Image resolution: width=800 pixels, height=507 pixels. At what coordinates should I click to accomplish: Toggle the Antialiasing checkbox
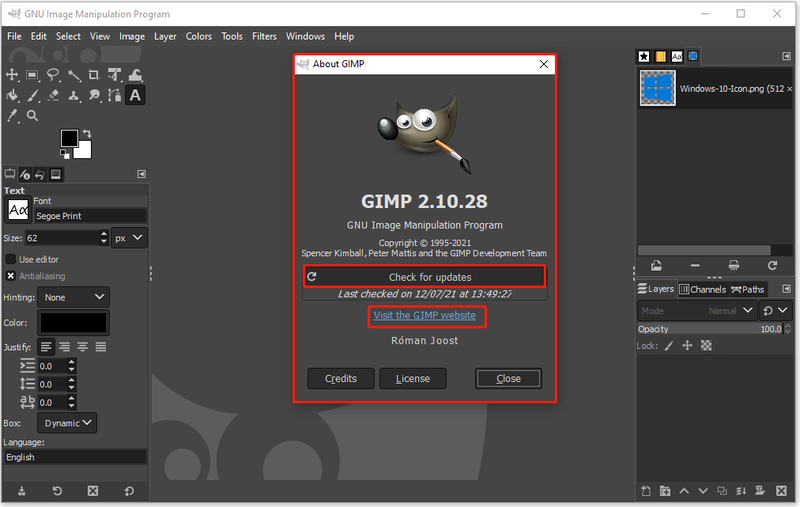11,275
